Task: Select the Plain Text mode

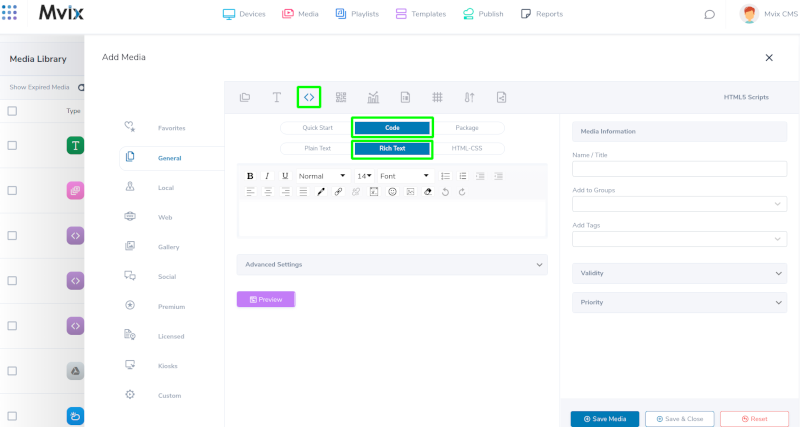Action: pos(317,148)
